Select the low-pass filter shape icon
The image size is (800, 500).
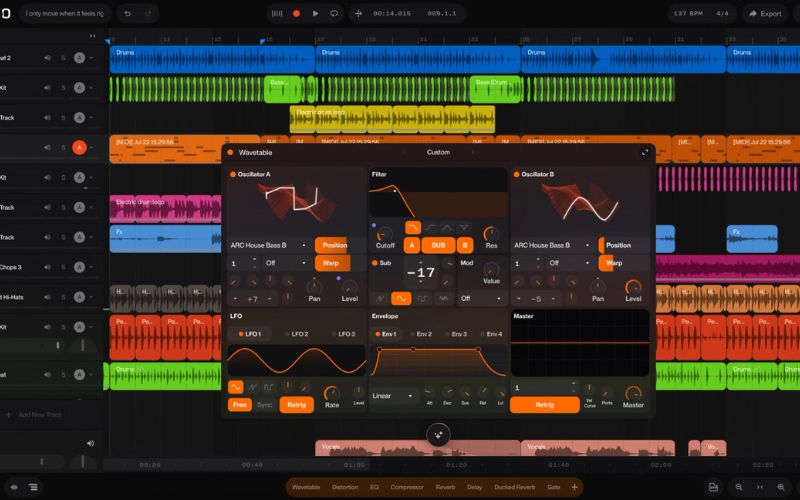tap(413, 227)
